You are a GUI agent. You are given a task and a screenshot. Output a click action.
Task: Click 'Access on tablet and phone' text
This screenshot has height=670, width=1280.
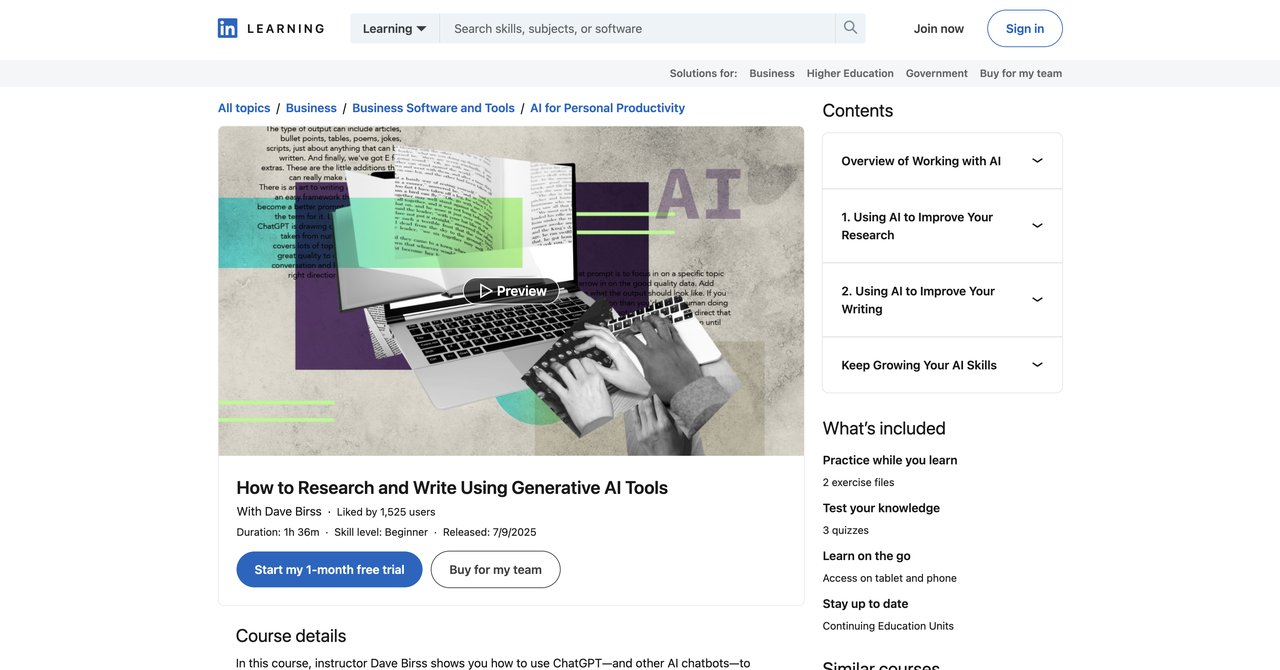pos(889,578)
